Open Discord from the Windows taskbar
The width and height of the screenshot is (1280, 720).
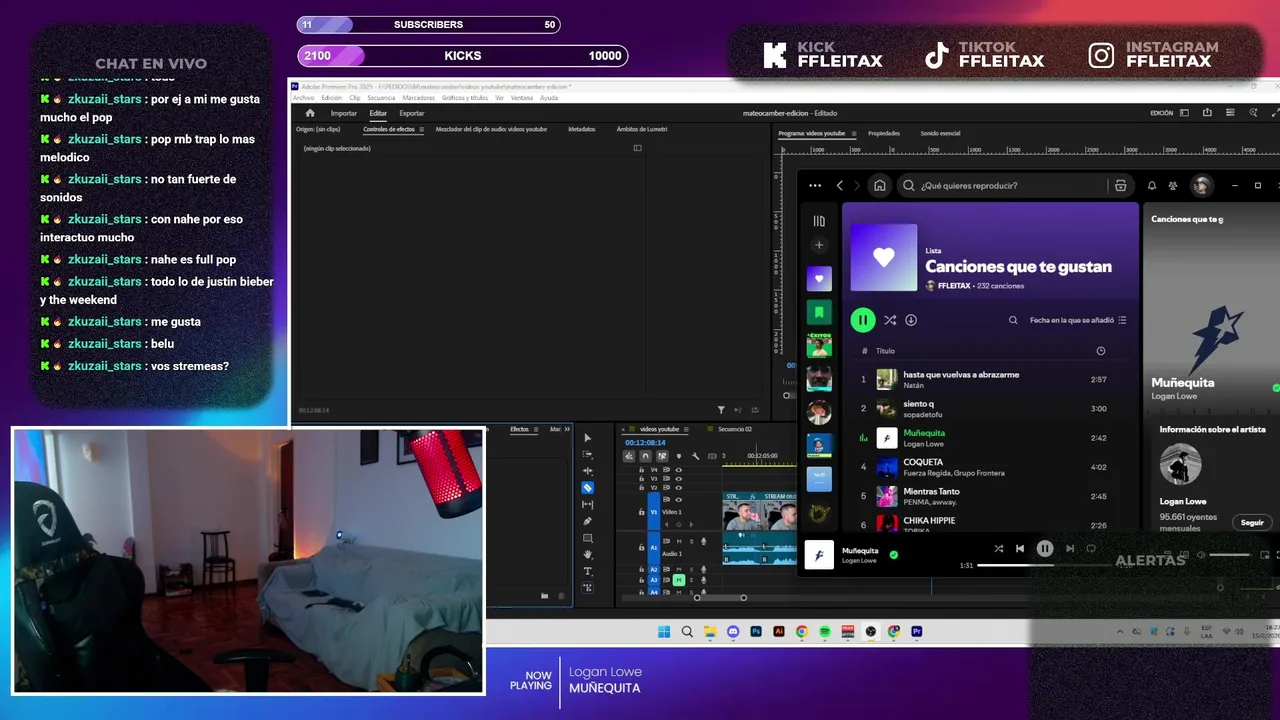[733, 632]
